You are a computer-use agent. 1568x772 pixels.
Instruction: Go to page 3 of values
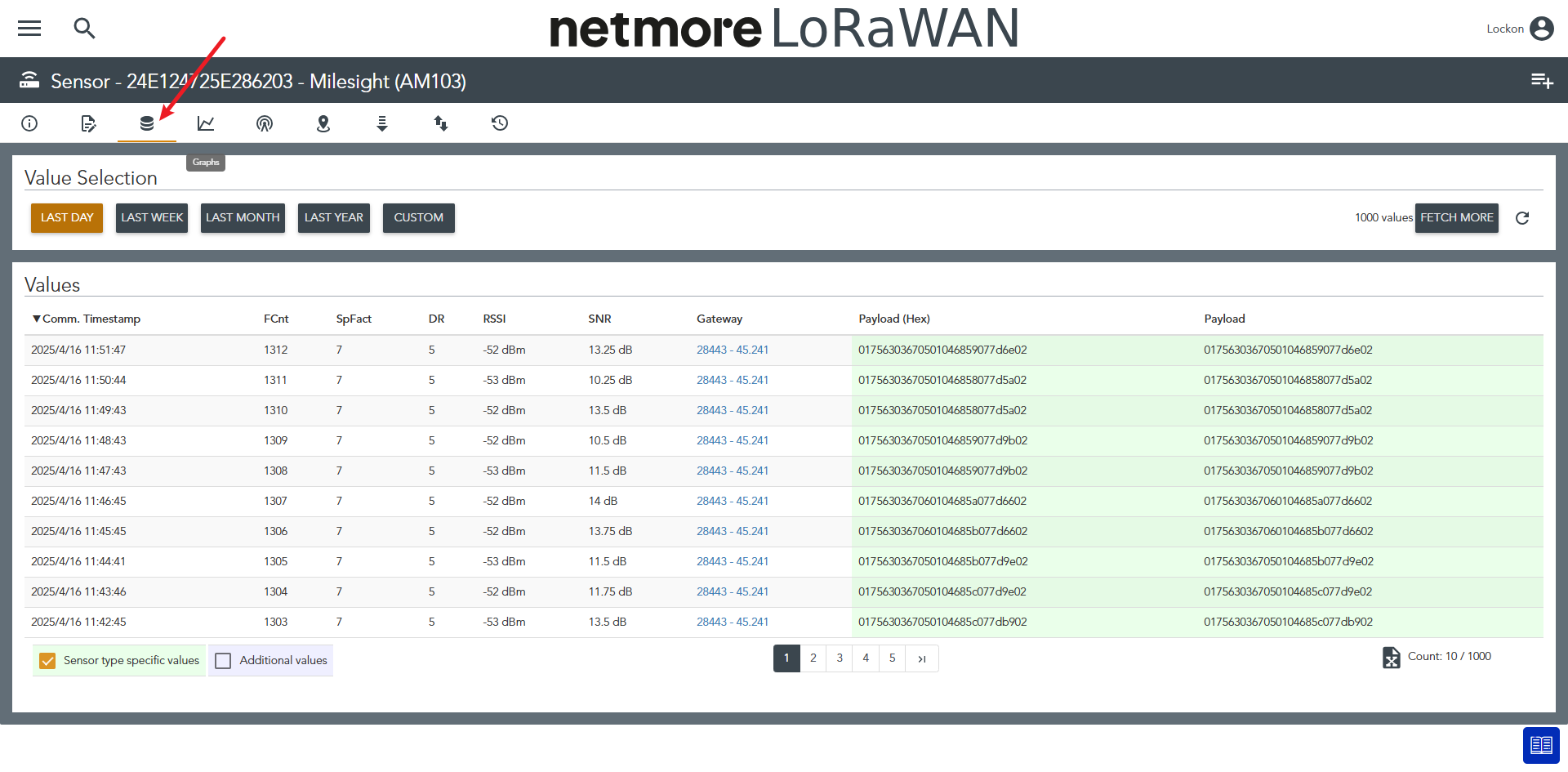[840, 658]
